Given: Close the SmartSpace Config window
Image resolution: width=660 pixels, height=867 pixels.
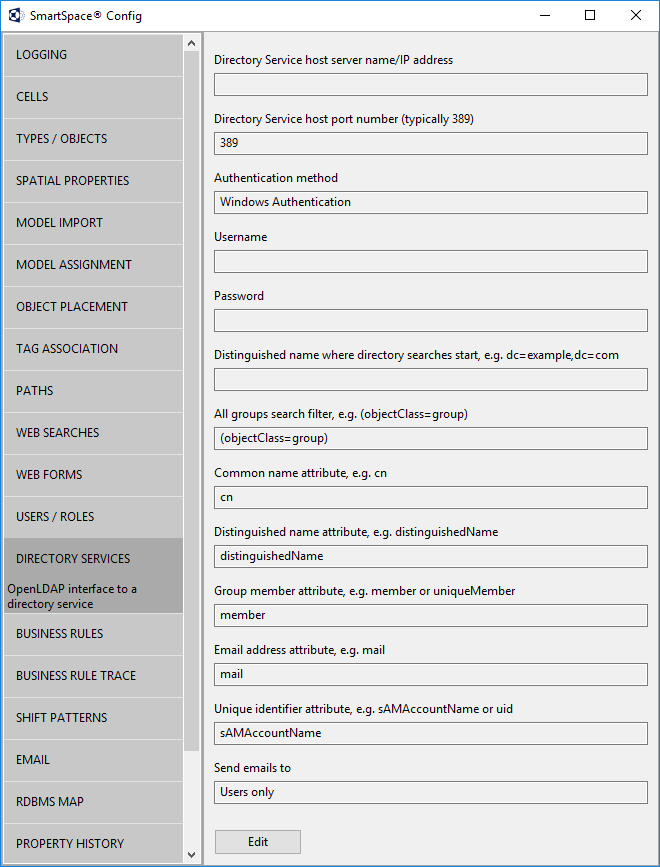Looking at the screenshot, I should [636, 15].
